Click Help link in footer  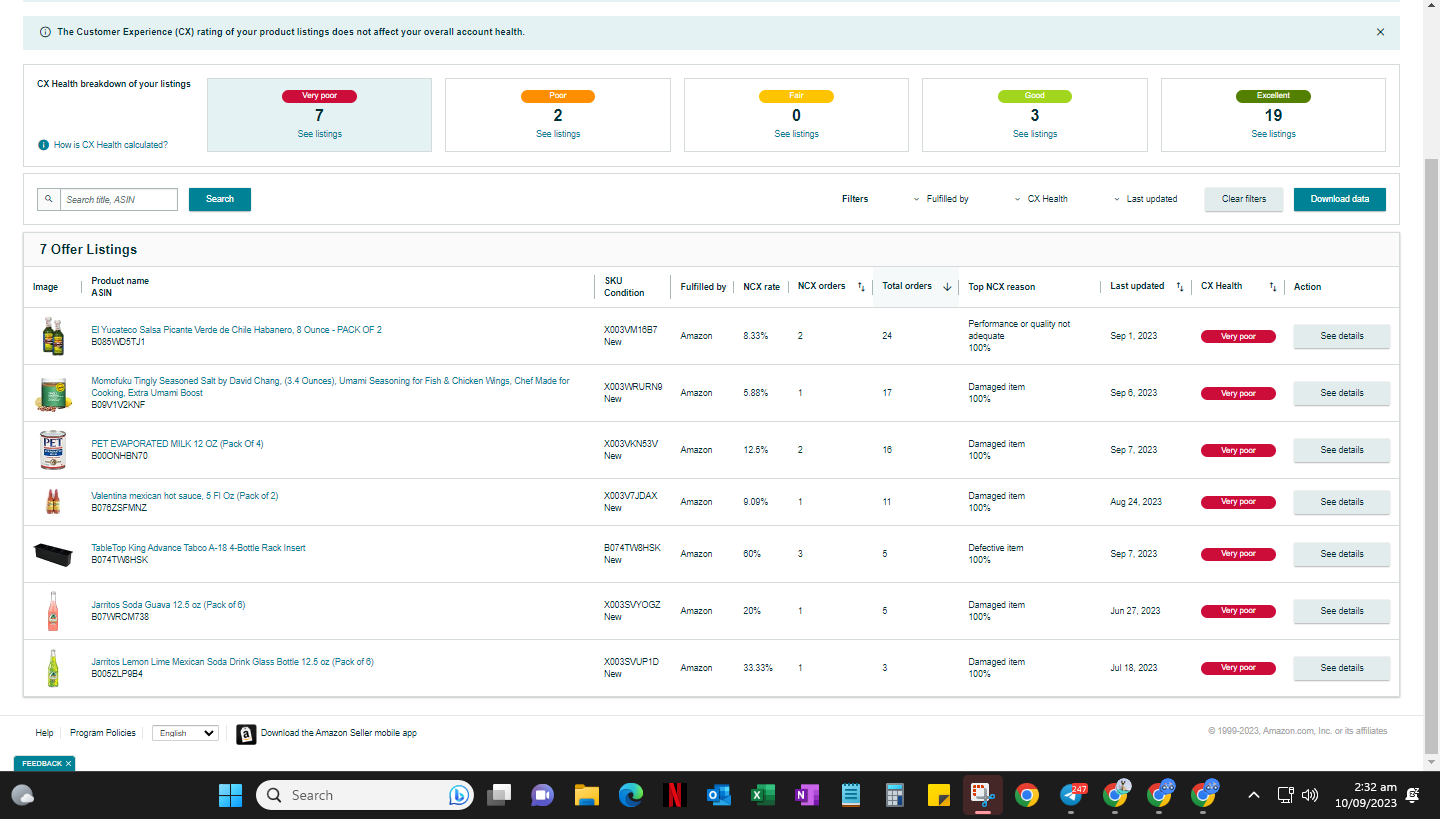point(44,733)
